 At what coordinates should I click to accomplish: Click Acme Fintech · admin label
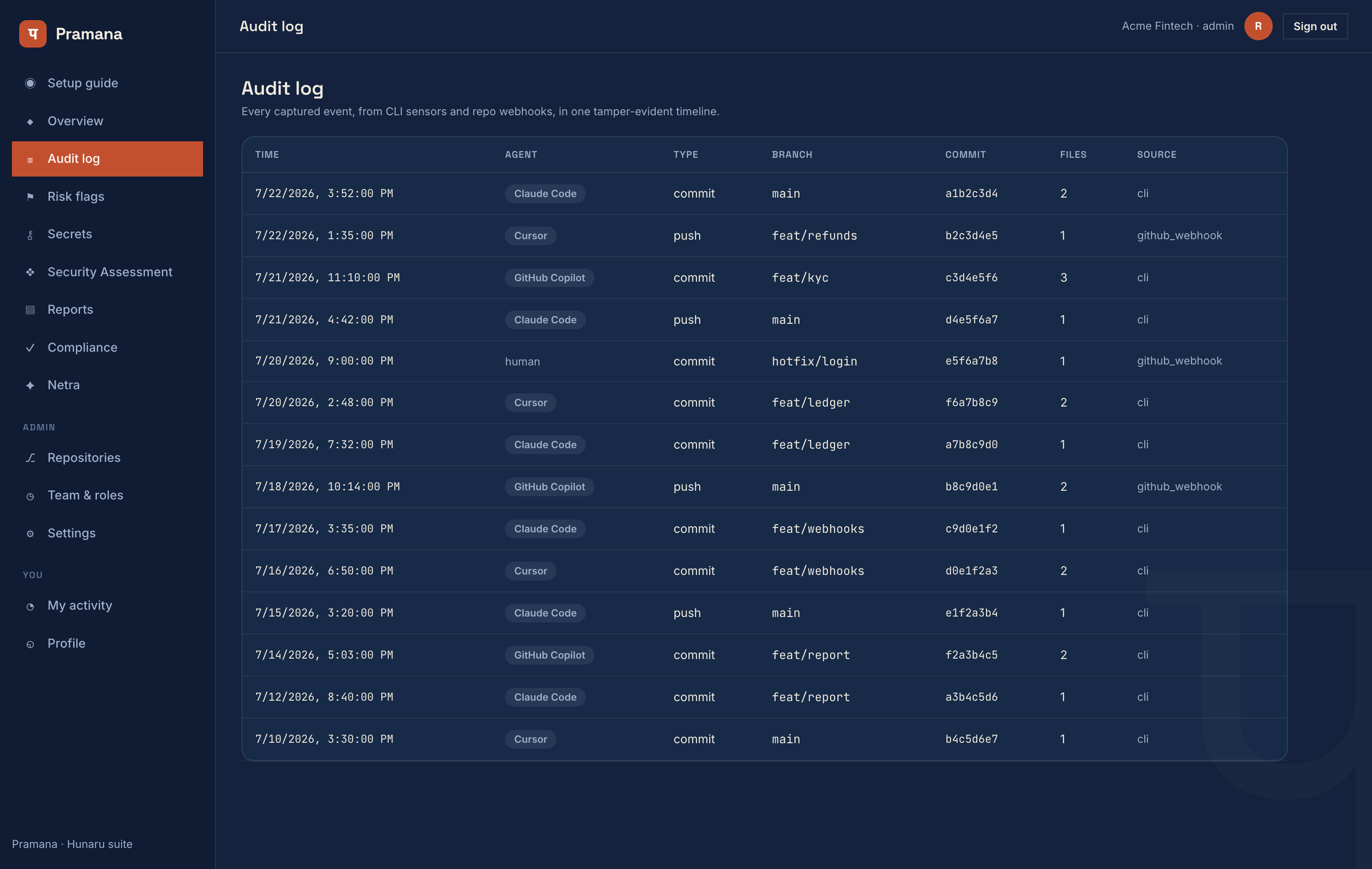tap(1178, 26)
